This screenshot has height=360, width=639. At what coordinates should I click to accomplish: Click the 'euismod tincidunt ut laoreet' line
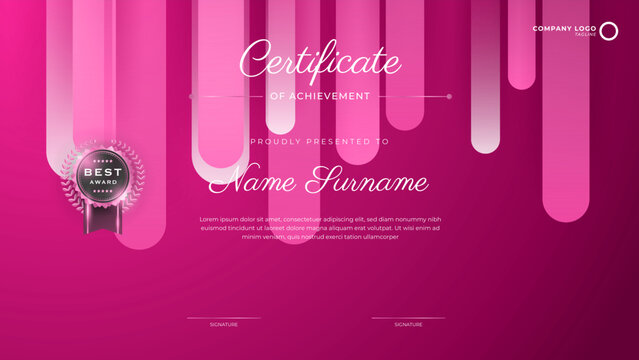320,228
